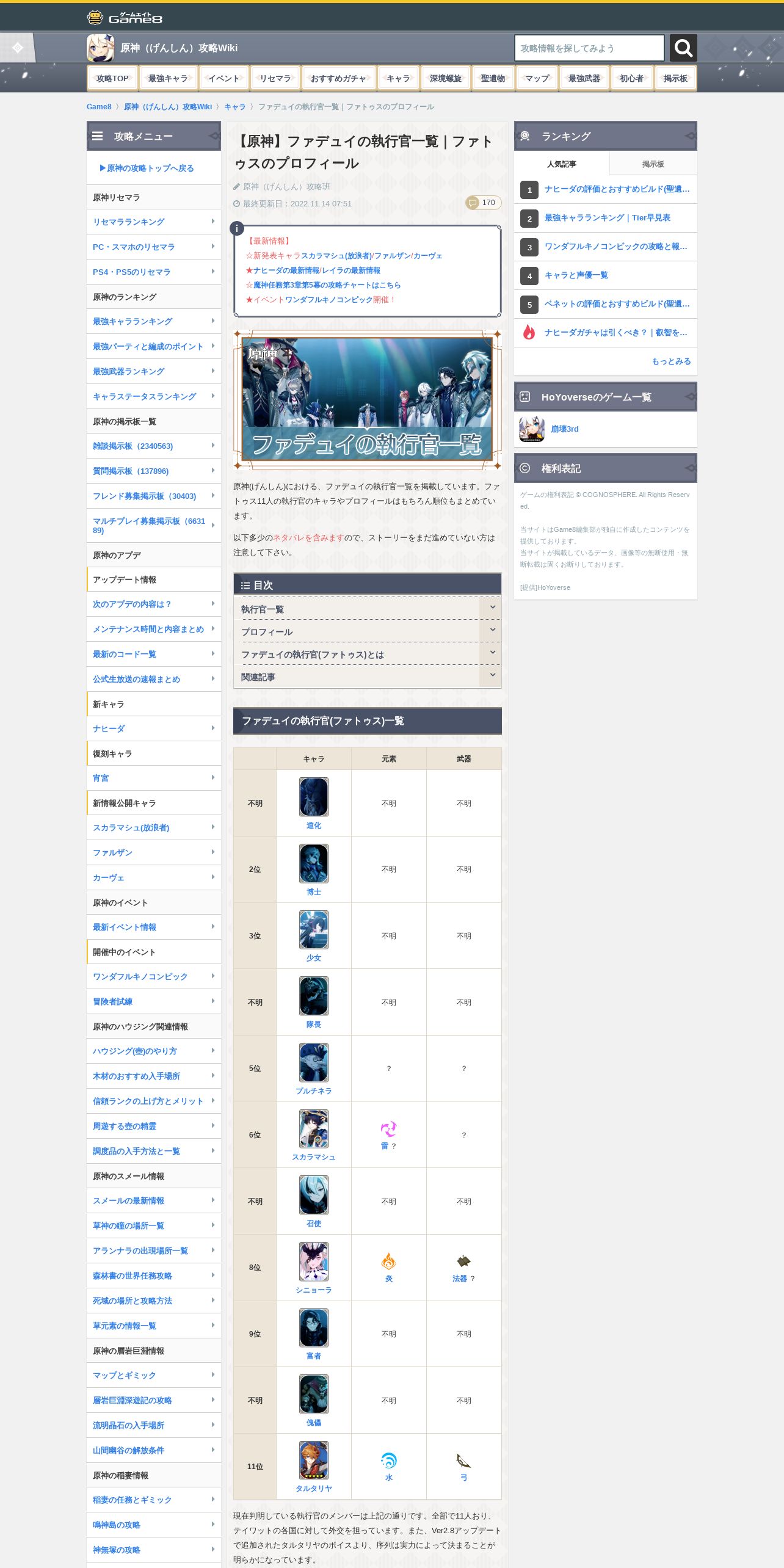Open Paimon wiki avatar icon
Image resolution: width=784 pixels, height=1568 pixels.
100,48
